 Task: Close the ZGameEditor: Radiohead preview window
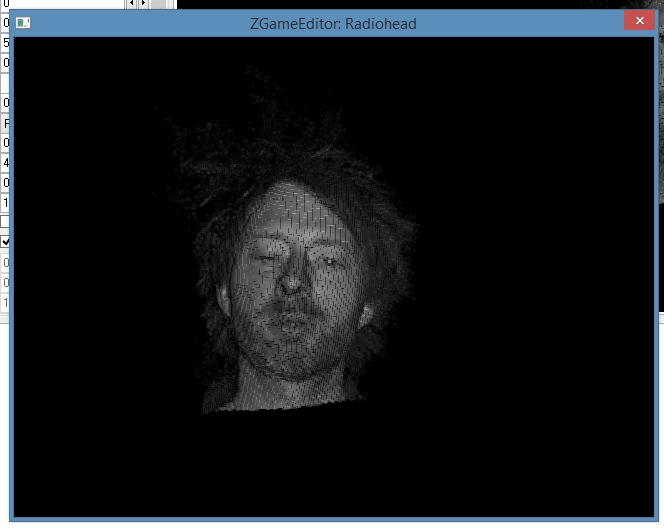639,20
